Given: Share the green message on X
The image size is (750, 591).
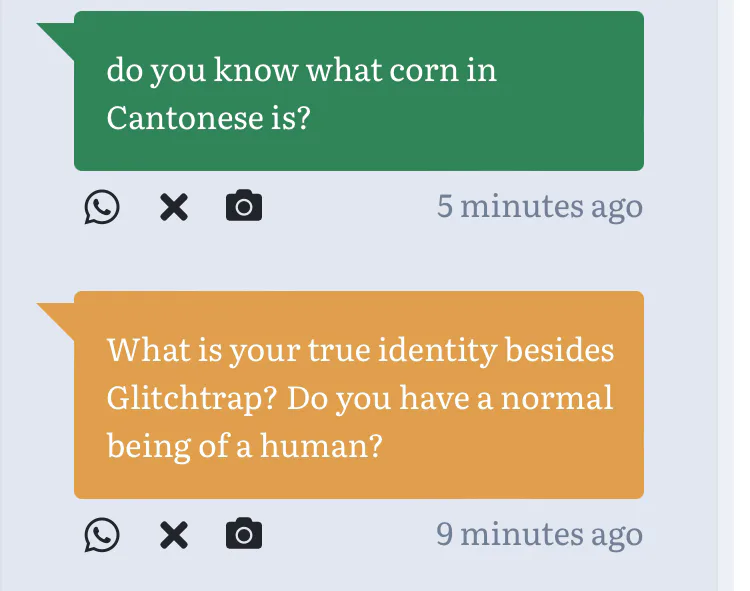Looking at the screenshot, I should (x=174, y=208).
